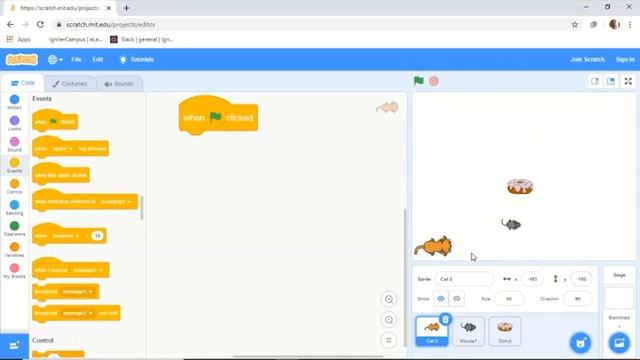Screen dimensions: 640x360
Task: Open the language globe menu
Action: [x=55, y=60]
